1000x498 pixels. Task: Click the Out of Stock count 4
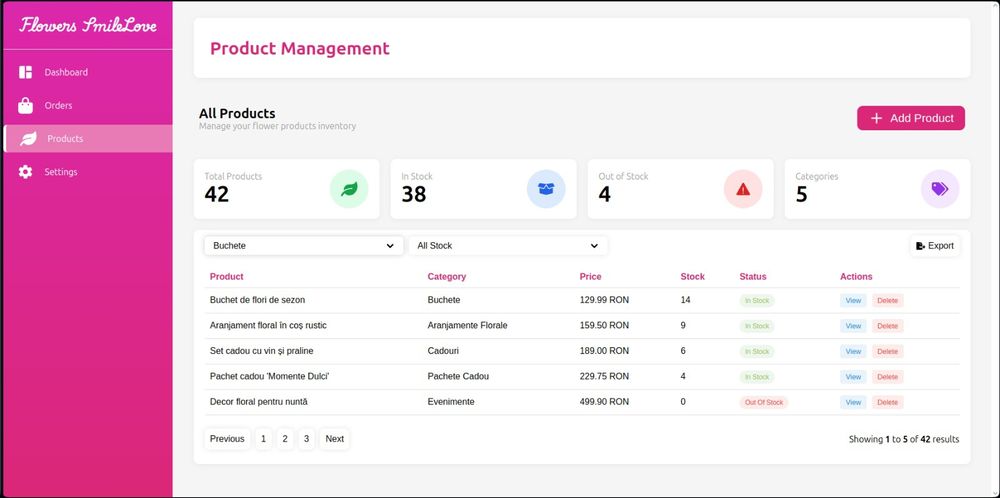tap(605, 194)
